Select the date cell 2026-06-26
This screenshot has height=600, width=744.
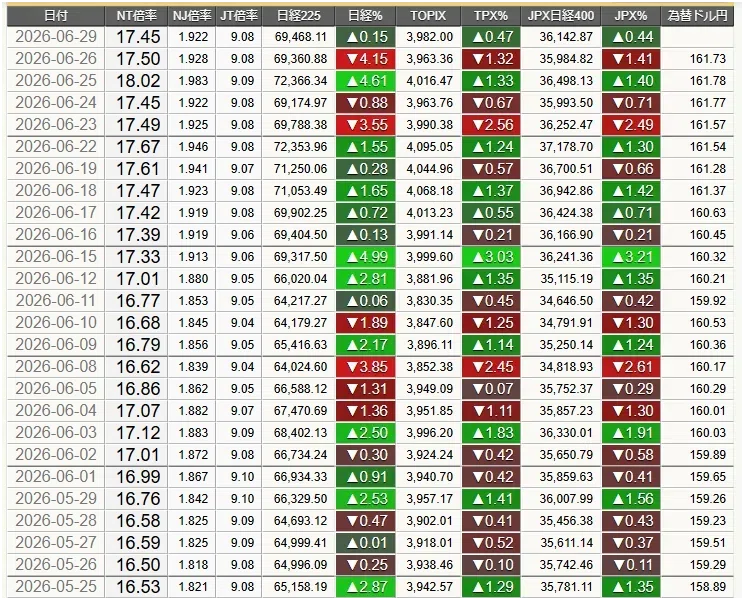(56, 58)
